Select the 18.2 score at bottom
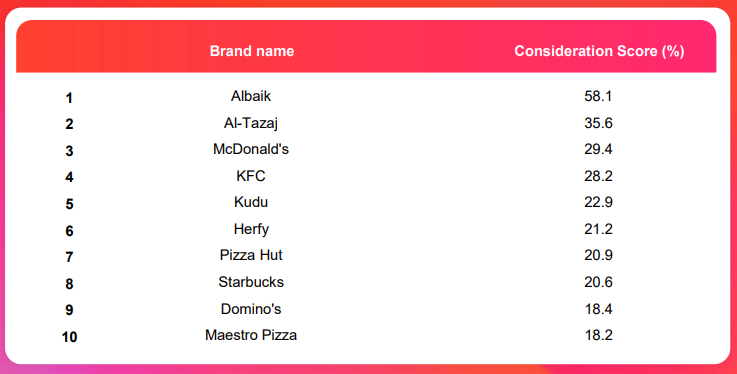The width and height of the screenshot is (737, 374). pyautogui.click(x=598, y=335)
